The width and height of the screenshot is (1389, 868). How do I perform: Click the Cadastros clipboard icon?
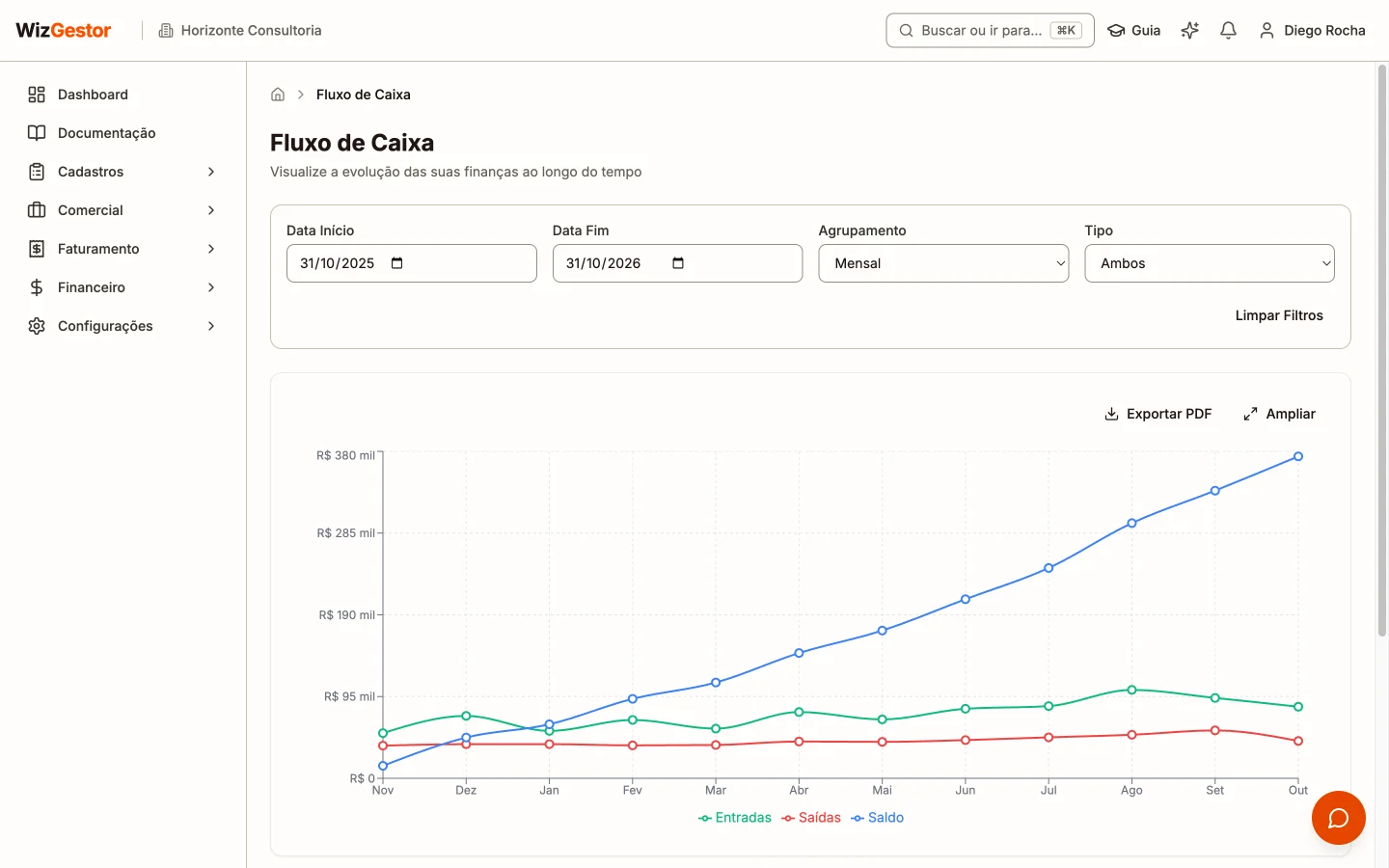coord(37,172)
